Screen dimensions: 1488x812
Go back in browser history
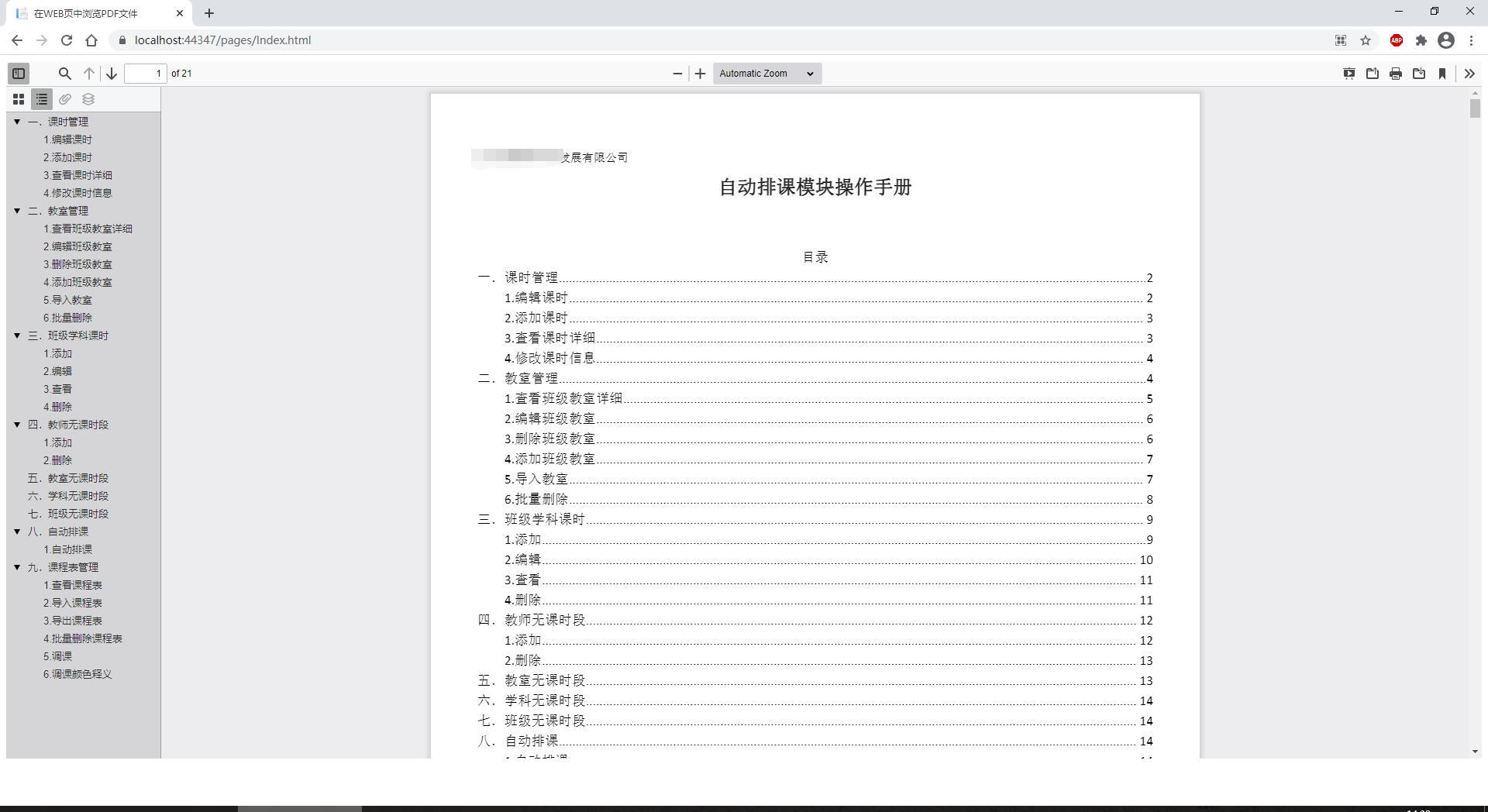coord(17,40)
